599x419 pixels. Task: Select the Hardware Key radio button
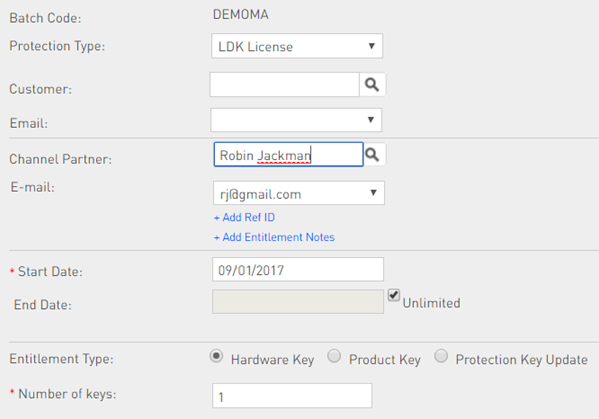click(x=216, y=356)
